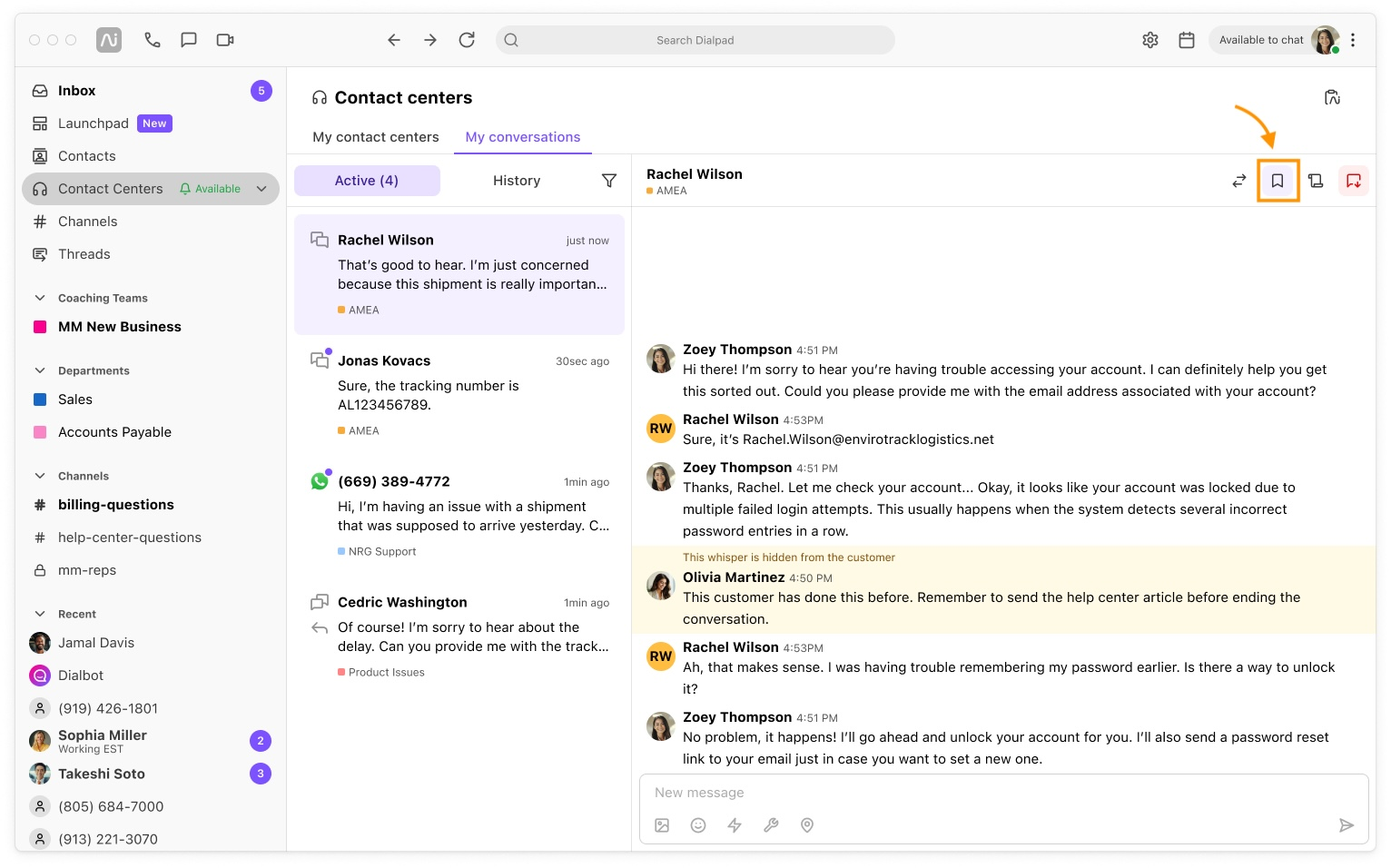Open the Dialpad AI logo icon
Viewport: 1391px width, 868px height.
coord(109,40)
